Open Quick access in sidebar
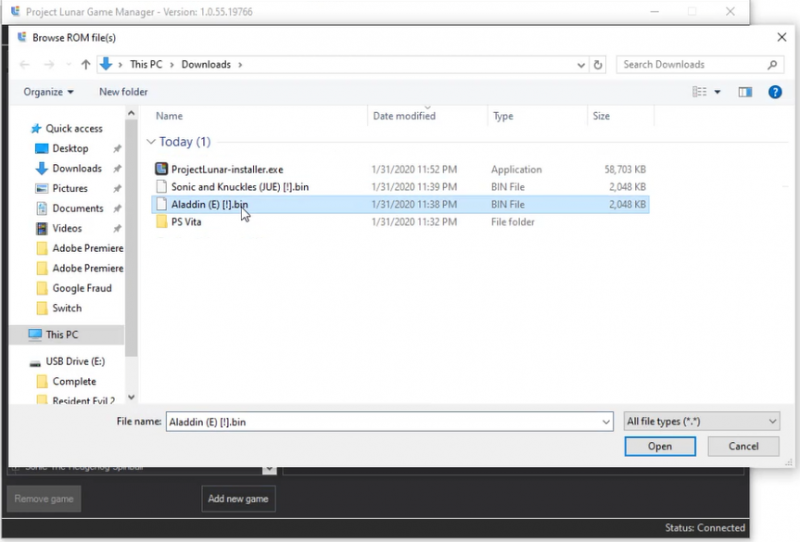This screenshot has height=542, width=800. point(74,129)
